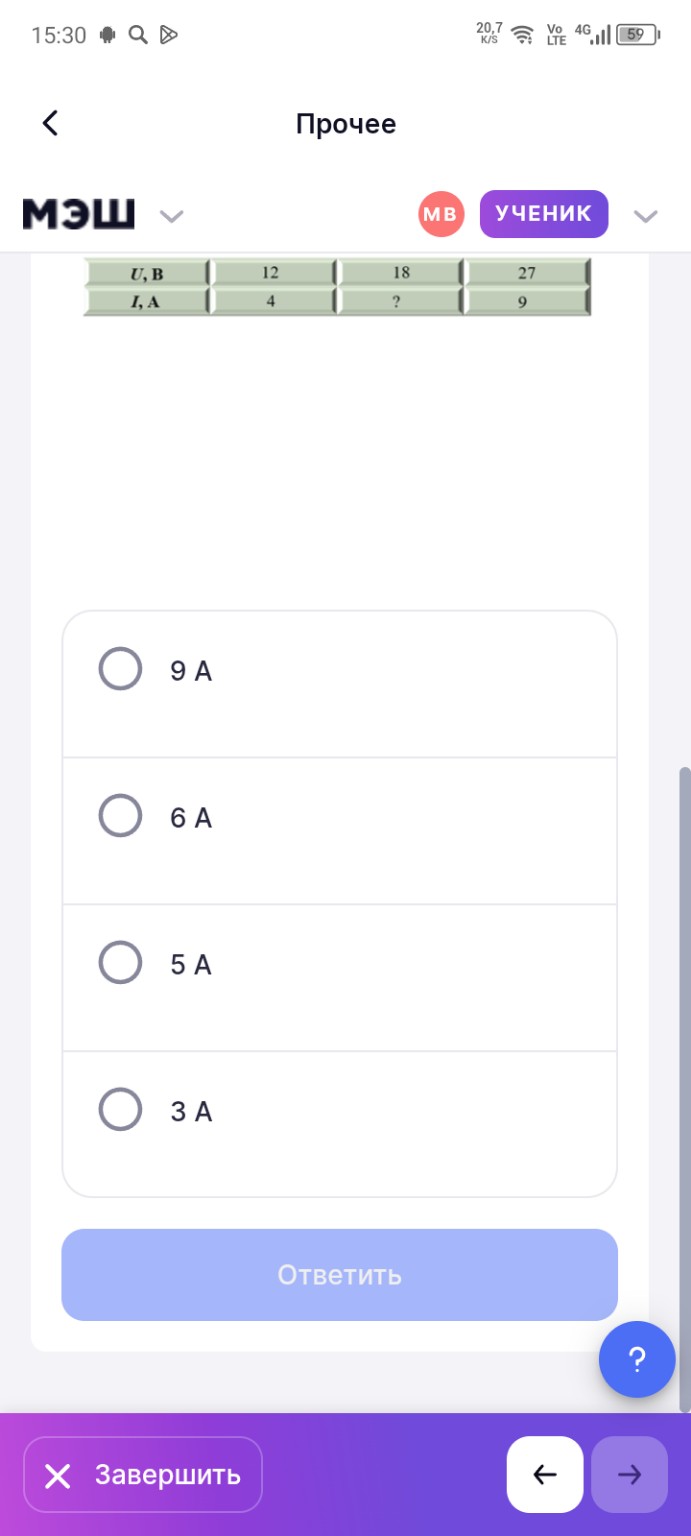
Task: Tap the MB profile avatar
Action: [x=441, y=214]
